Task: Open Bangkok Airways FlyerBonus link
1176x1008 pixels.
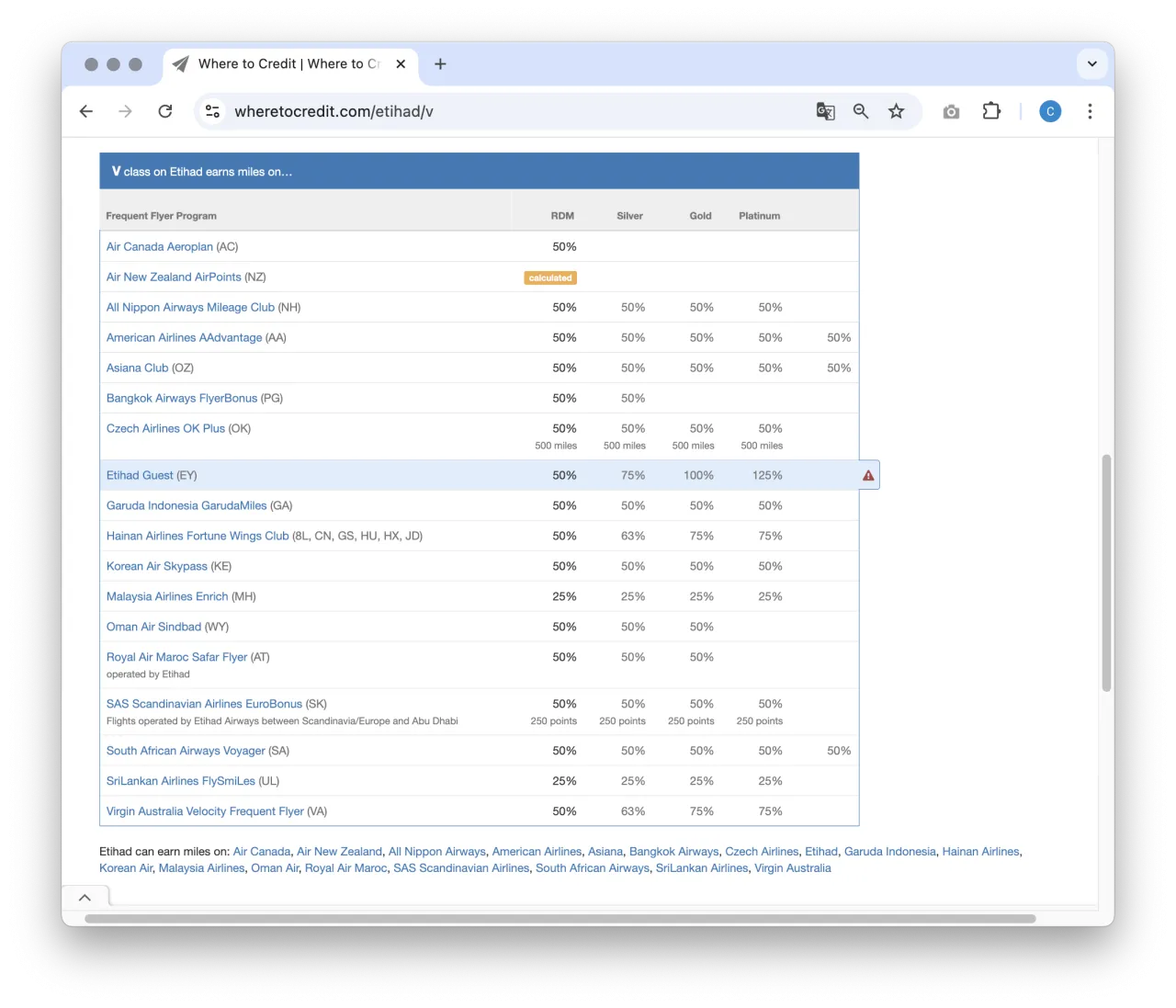Action: pos(182,398)
